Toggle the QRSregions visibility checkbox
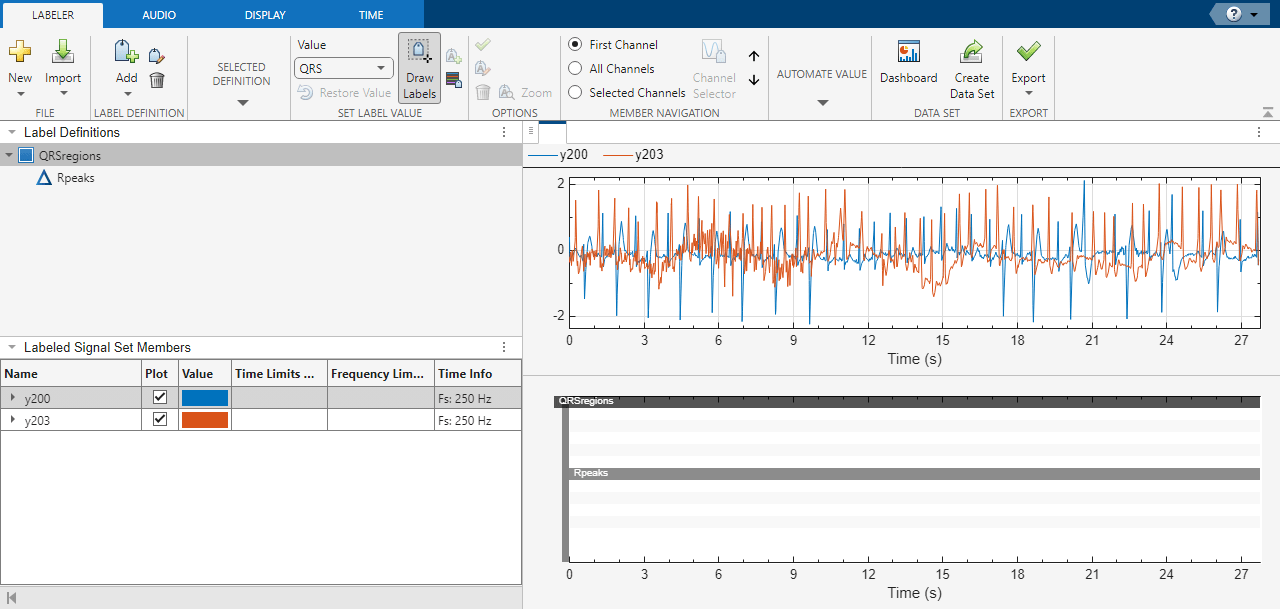Screen dimensions: 1280x609 (x=25, y=155)
